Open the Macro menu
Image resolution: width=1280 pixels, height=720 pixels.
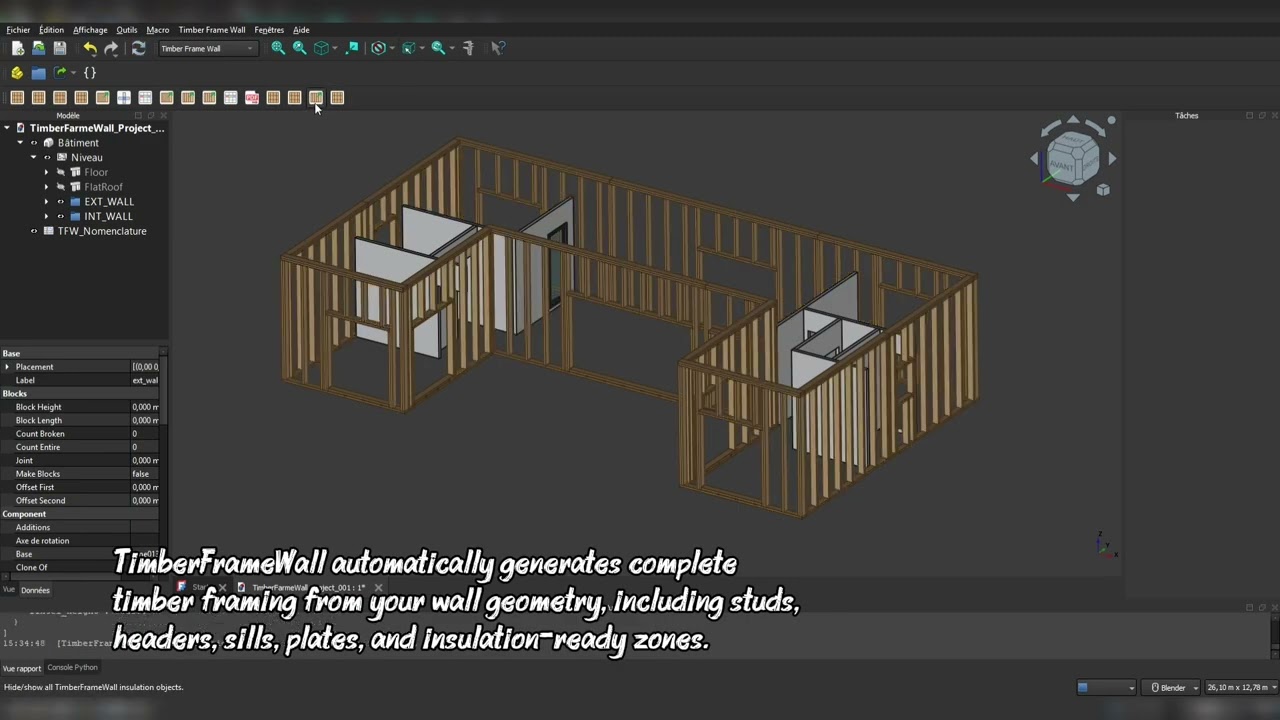pos(158,30)
